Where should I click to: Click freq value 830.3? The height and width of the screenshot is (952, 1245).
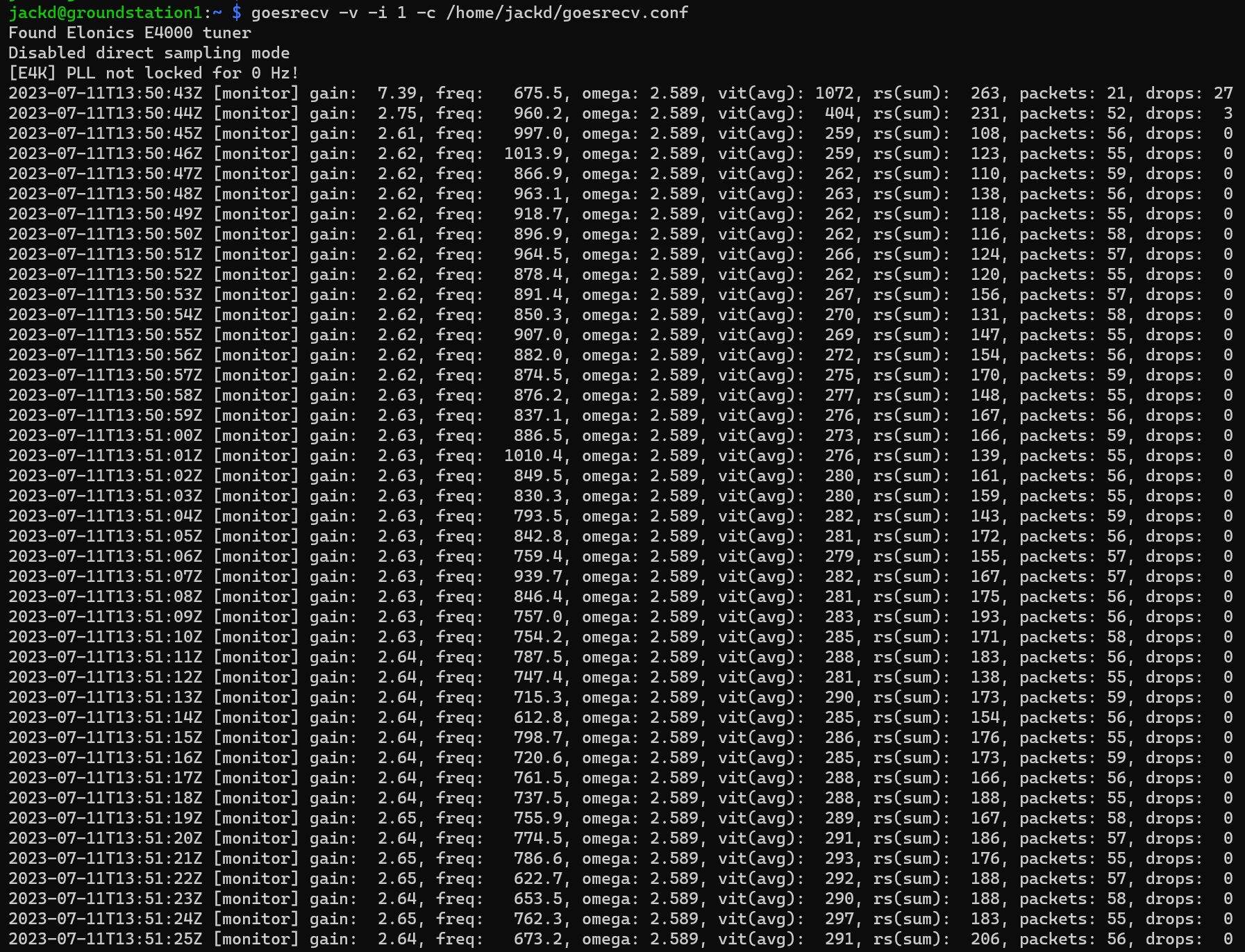click(x=538, y=496)
